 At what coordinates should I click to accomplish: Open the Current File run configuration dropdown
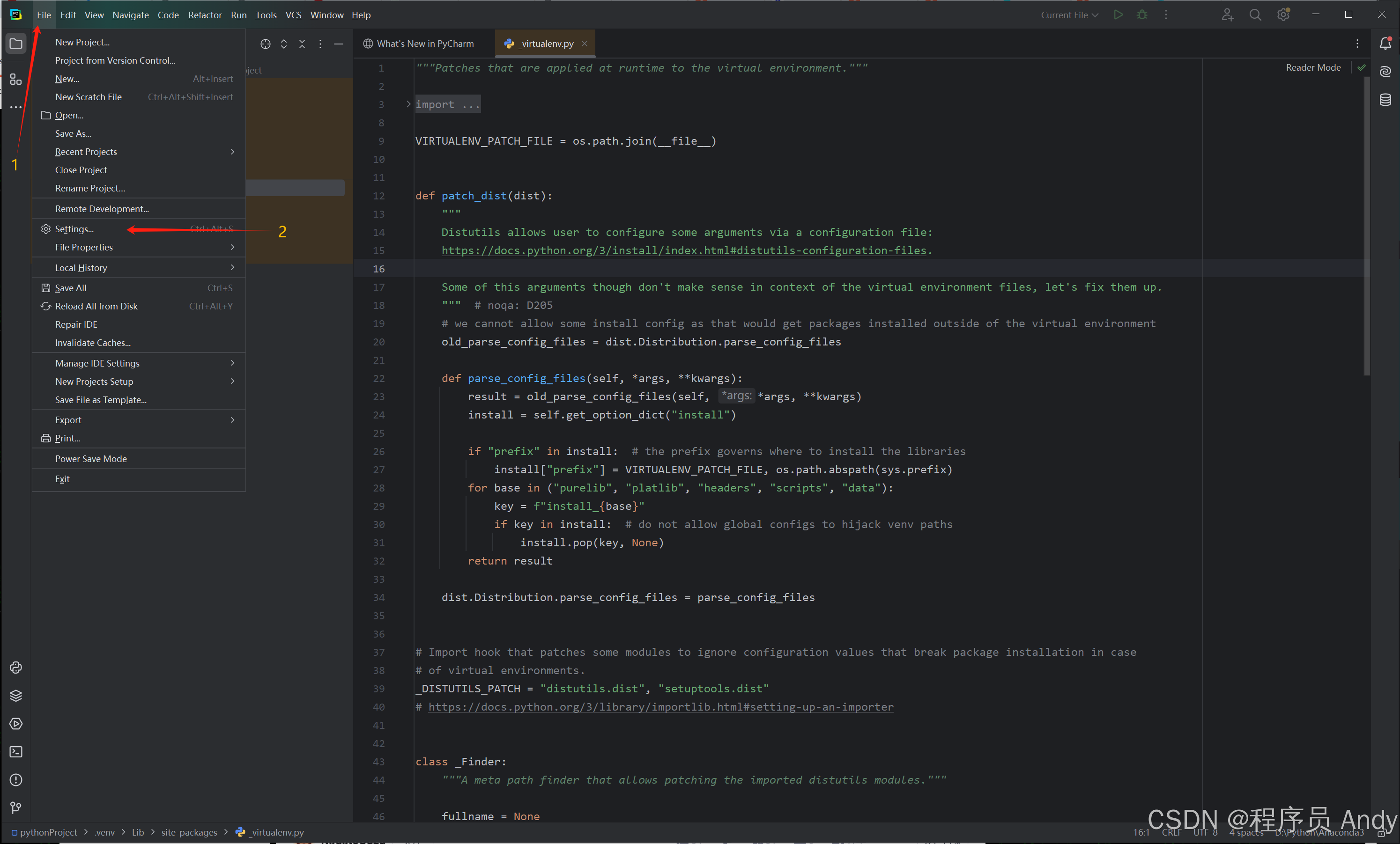coord(1069,15)
